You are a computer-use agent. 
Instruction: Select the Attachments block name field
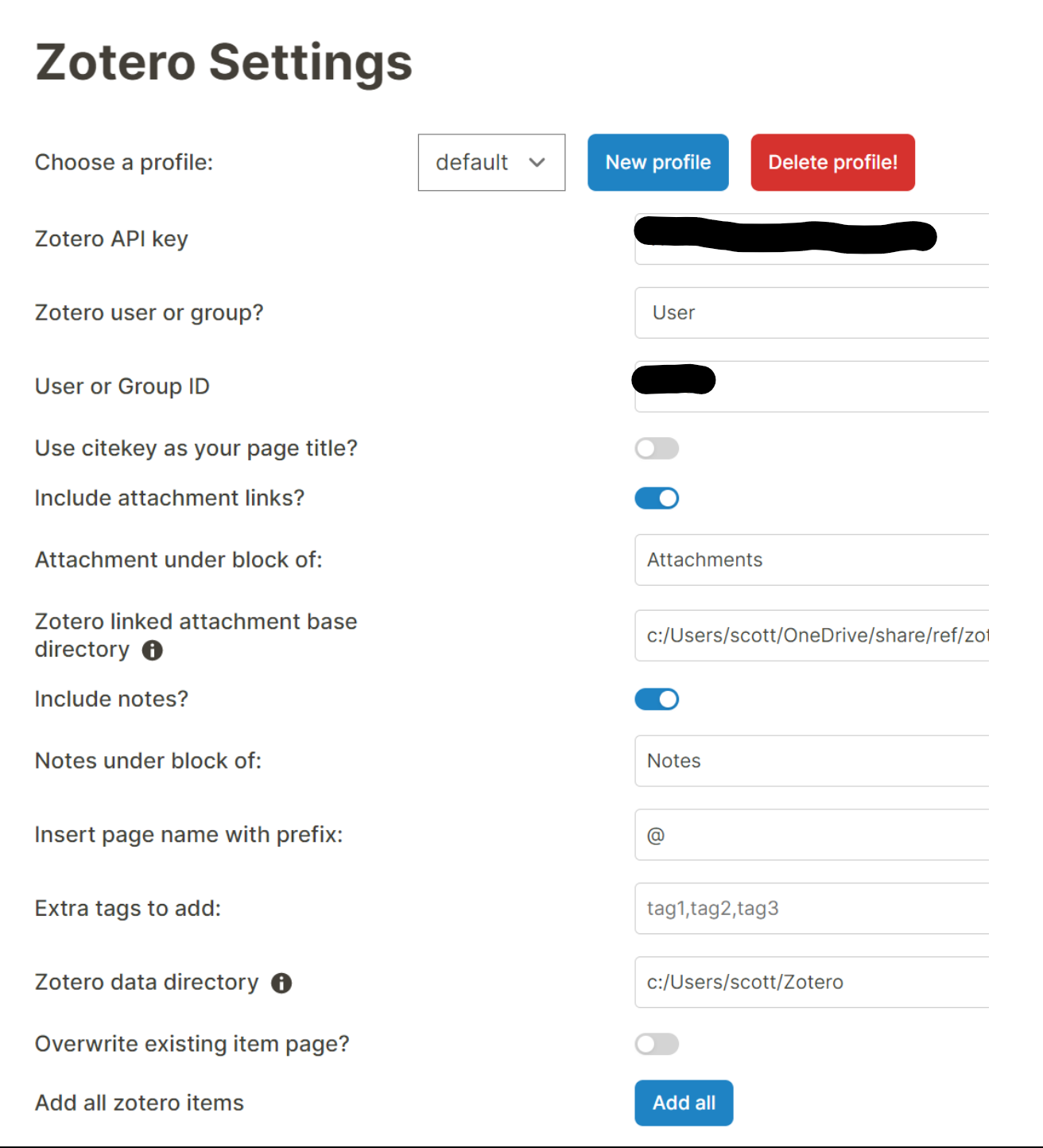(x=811, y=560)
